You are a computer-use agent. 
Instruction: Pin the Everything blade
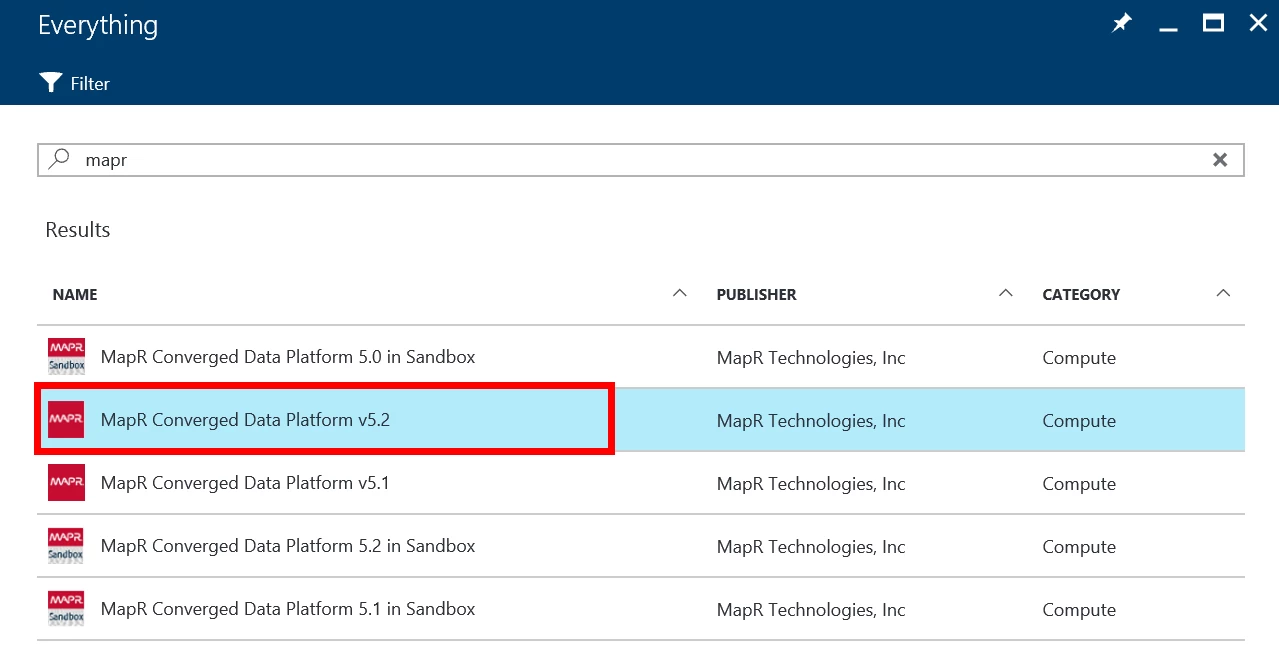pos(1122,23)
